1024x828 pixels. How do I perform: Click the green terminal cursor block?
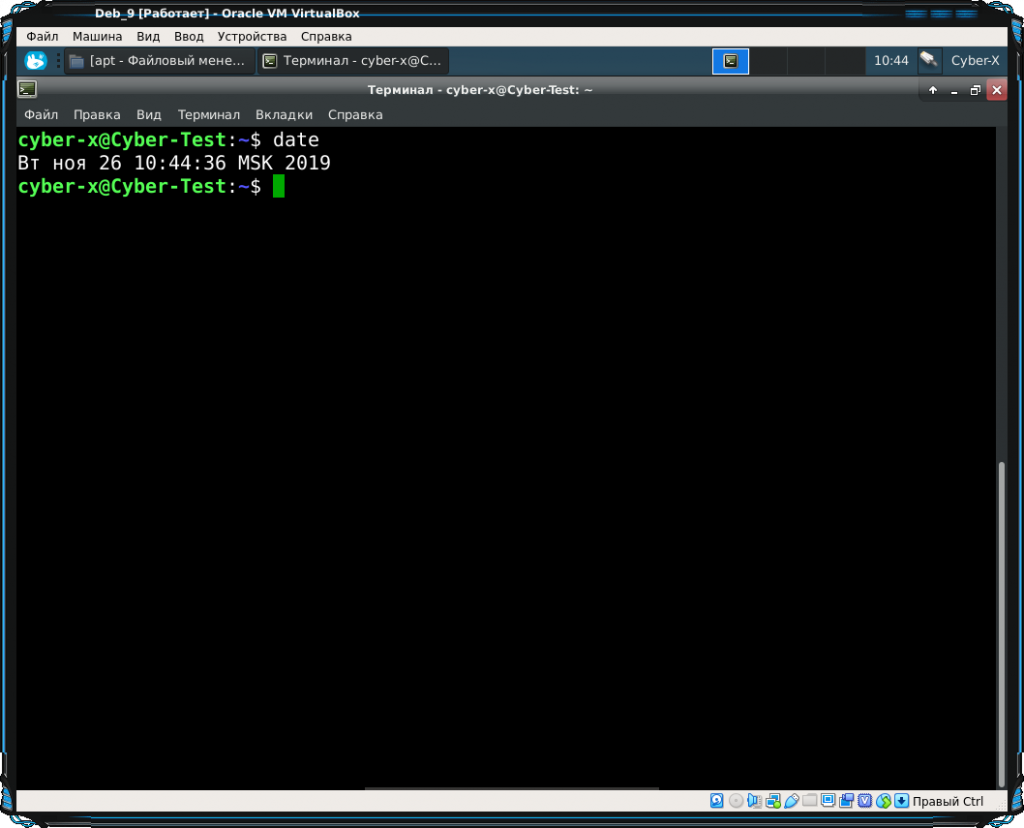point(279,186)
